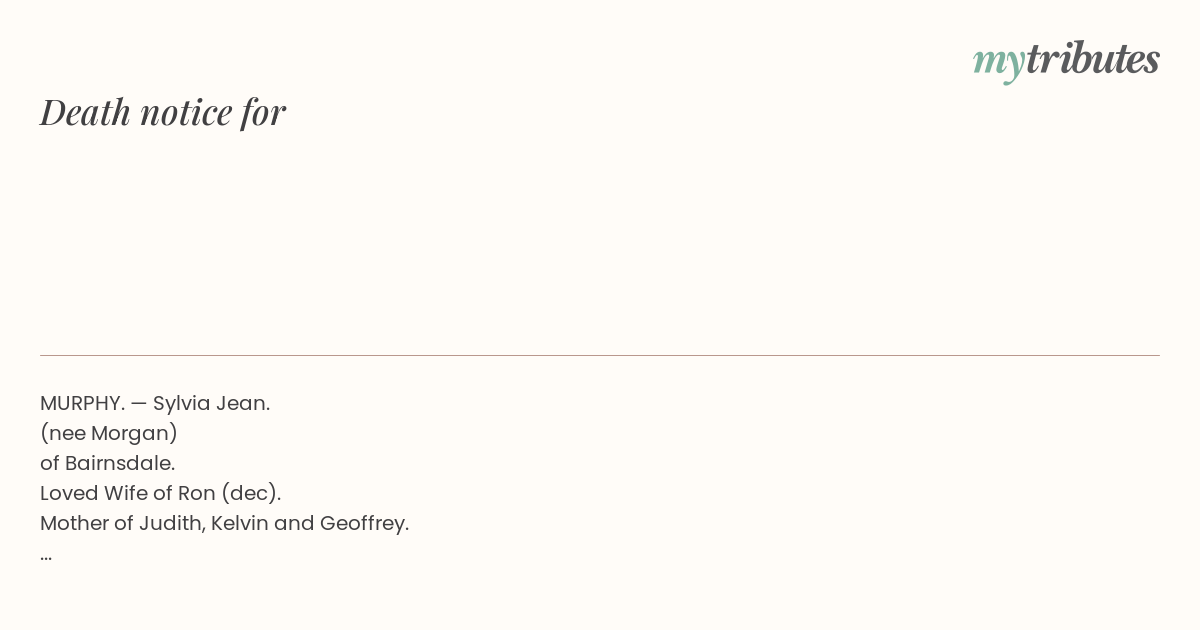Select the "Mother of Judith, Kelvin and Geoffrey" line
The image size is (1200, 630).
point(225,523)
